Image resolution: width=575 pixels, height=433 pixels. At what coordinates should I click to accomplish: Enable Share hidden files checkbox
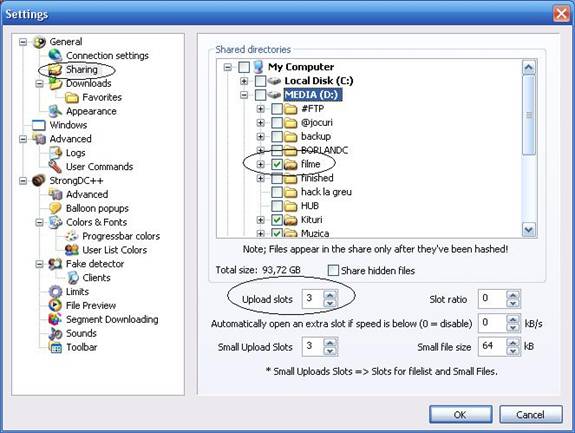point(333,271)
